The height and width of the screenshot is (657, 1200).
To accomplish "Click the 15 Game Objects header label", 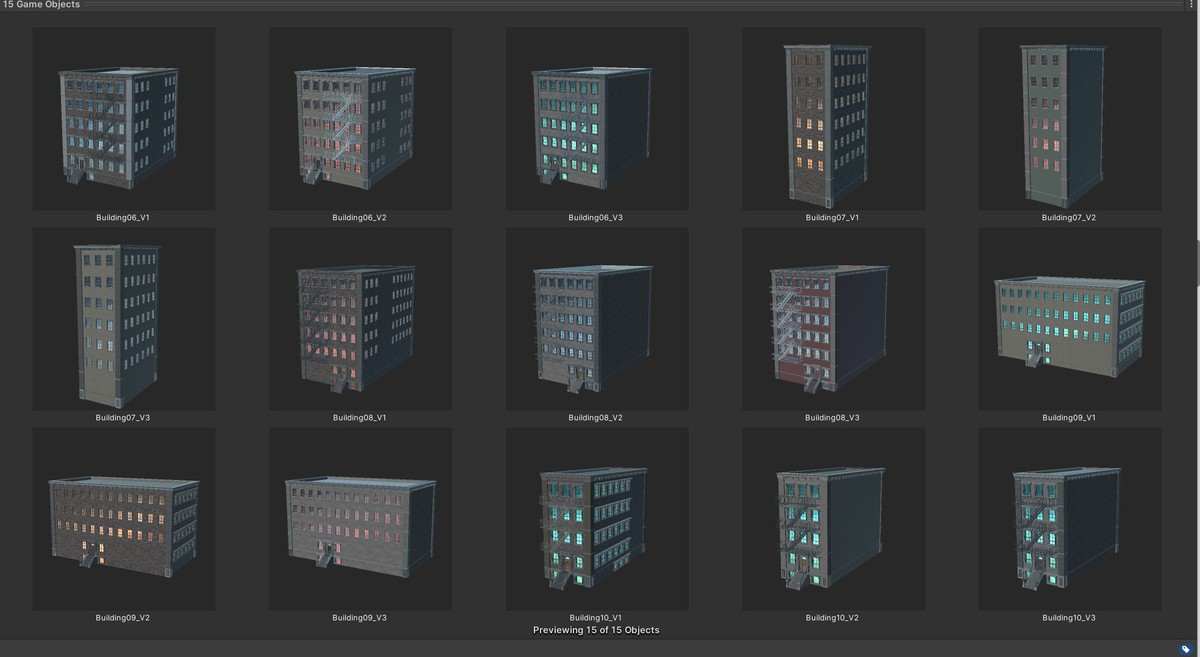I will tap(43, 5).
